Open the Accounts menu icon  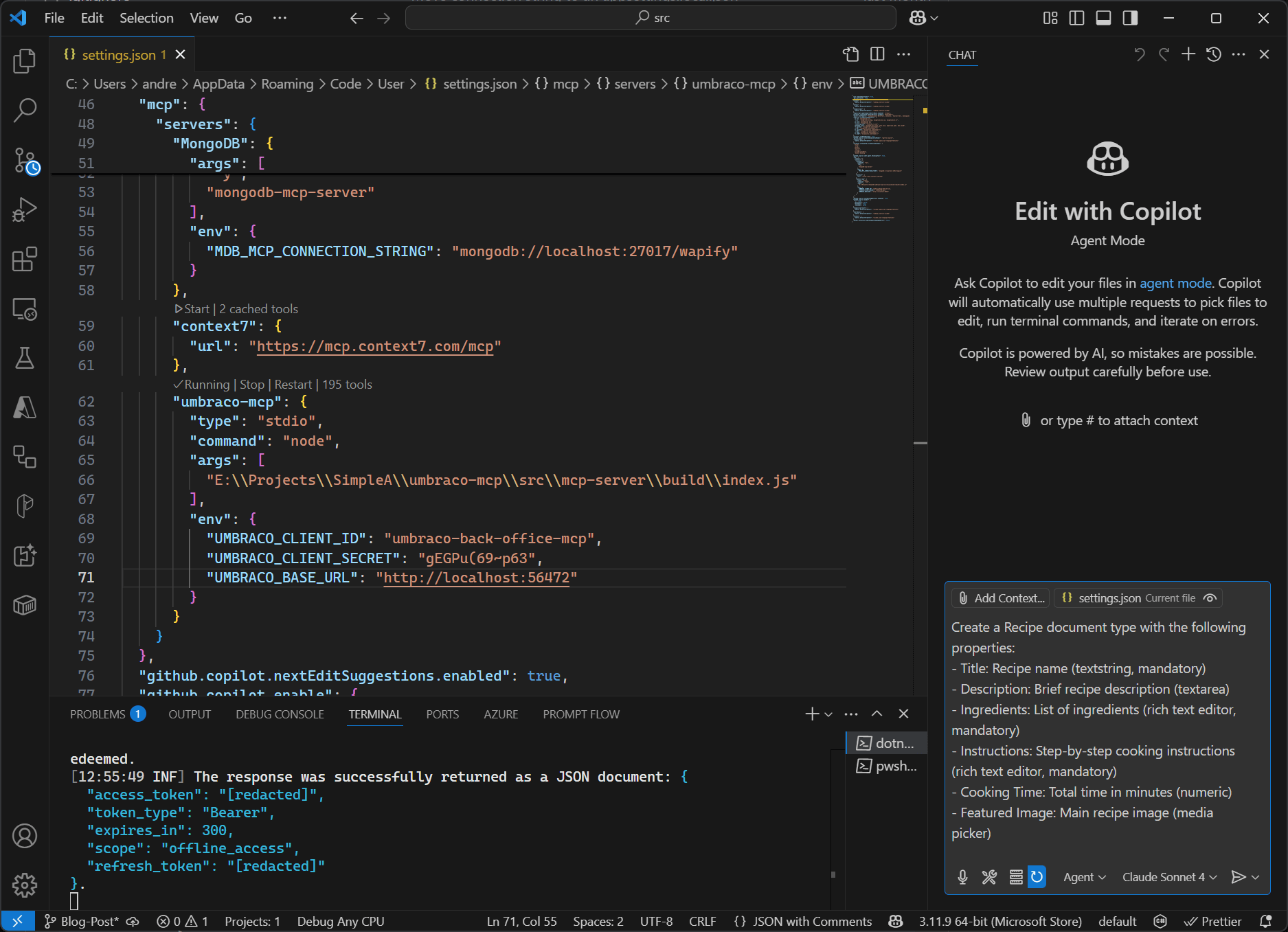coord(25,836)
